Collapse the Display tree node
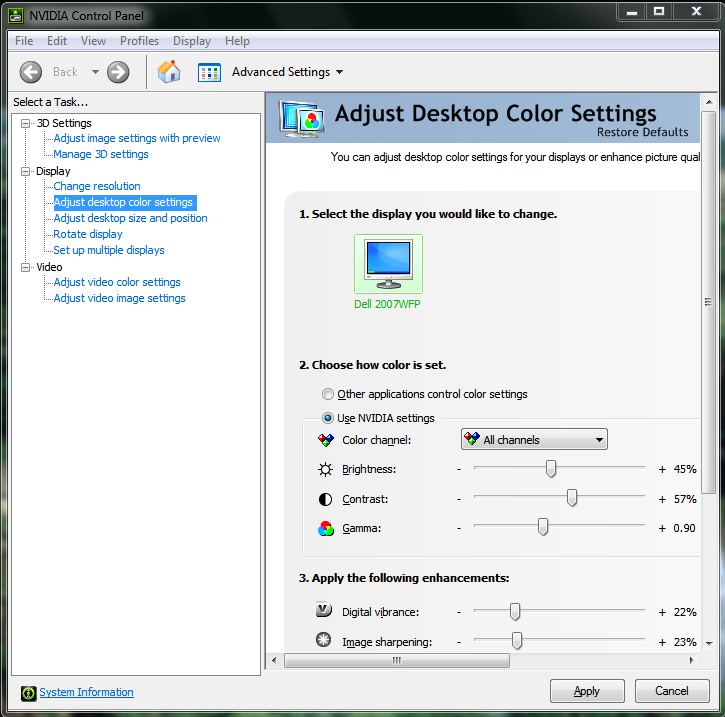This screenshot has height=717, width=725. pos(25,172)
